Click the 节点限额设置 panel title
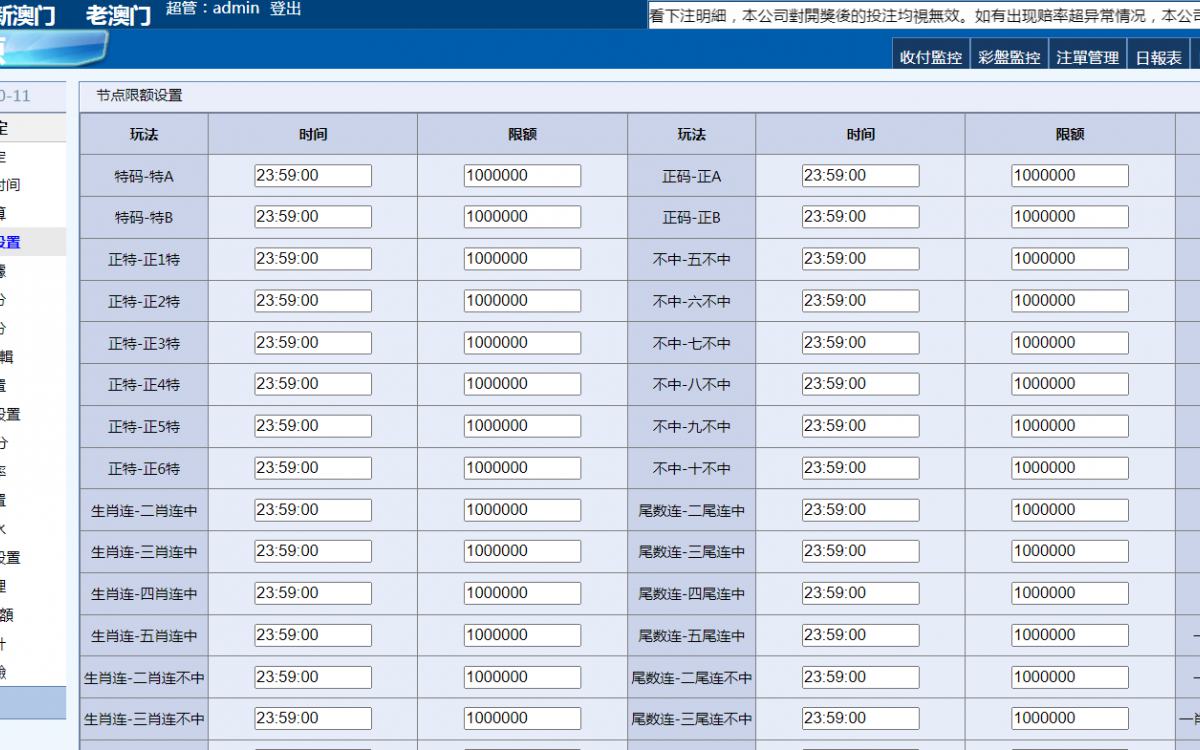The image size is (1200, 750). tap(139, 96)
